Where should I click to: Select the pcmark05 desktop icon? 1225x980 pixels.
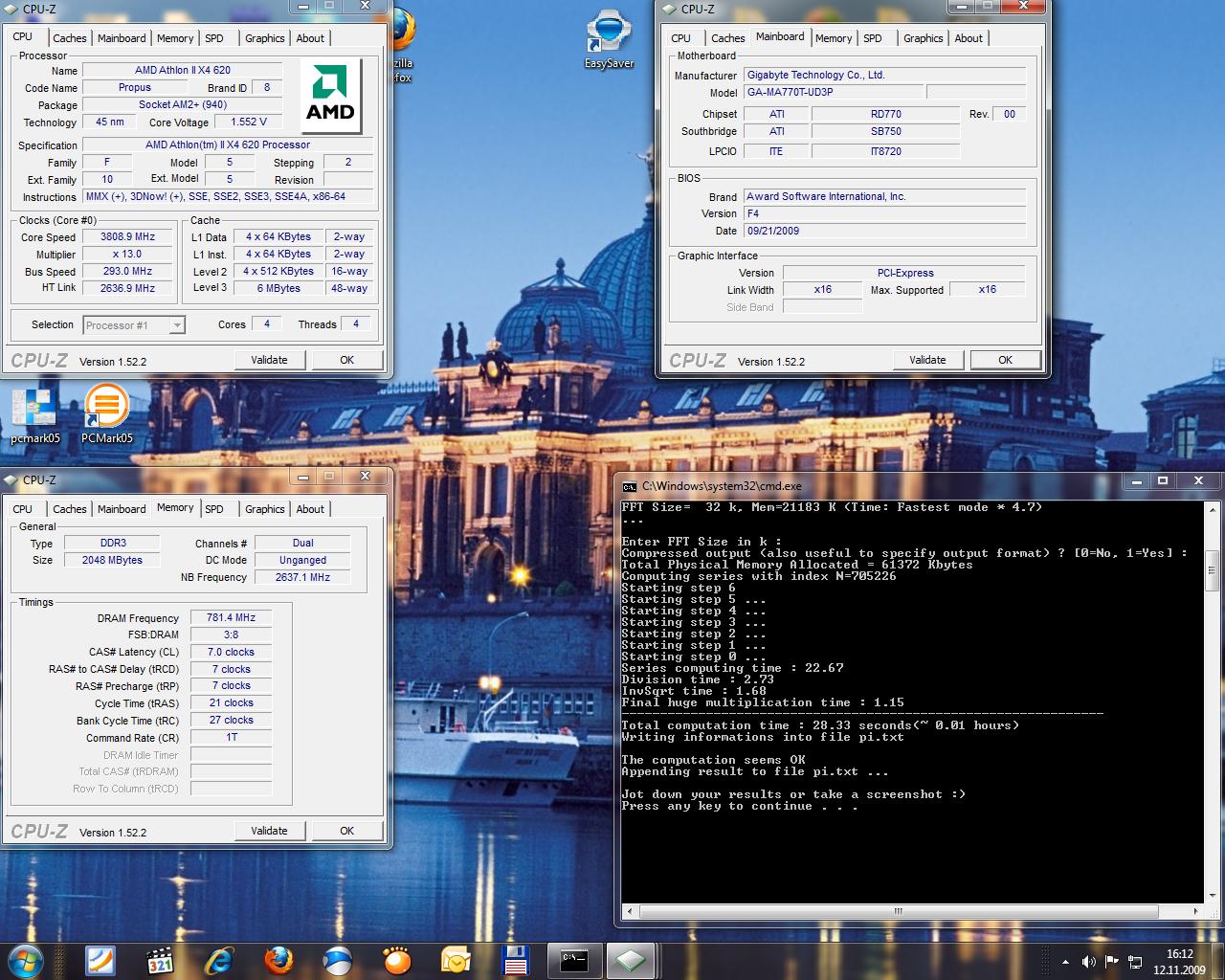(34, 415)
